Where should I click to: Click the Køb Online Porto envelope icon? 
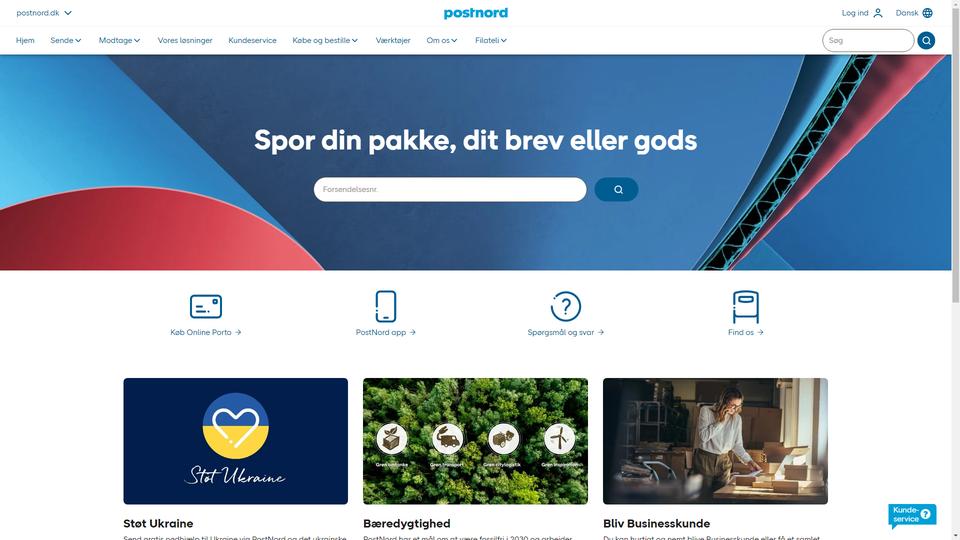(206, 306)
